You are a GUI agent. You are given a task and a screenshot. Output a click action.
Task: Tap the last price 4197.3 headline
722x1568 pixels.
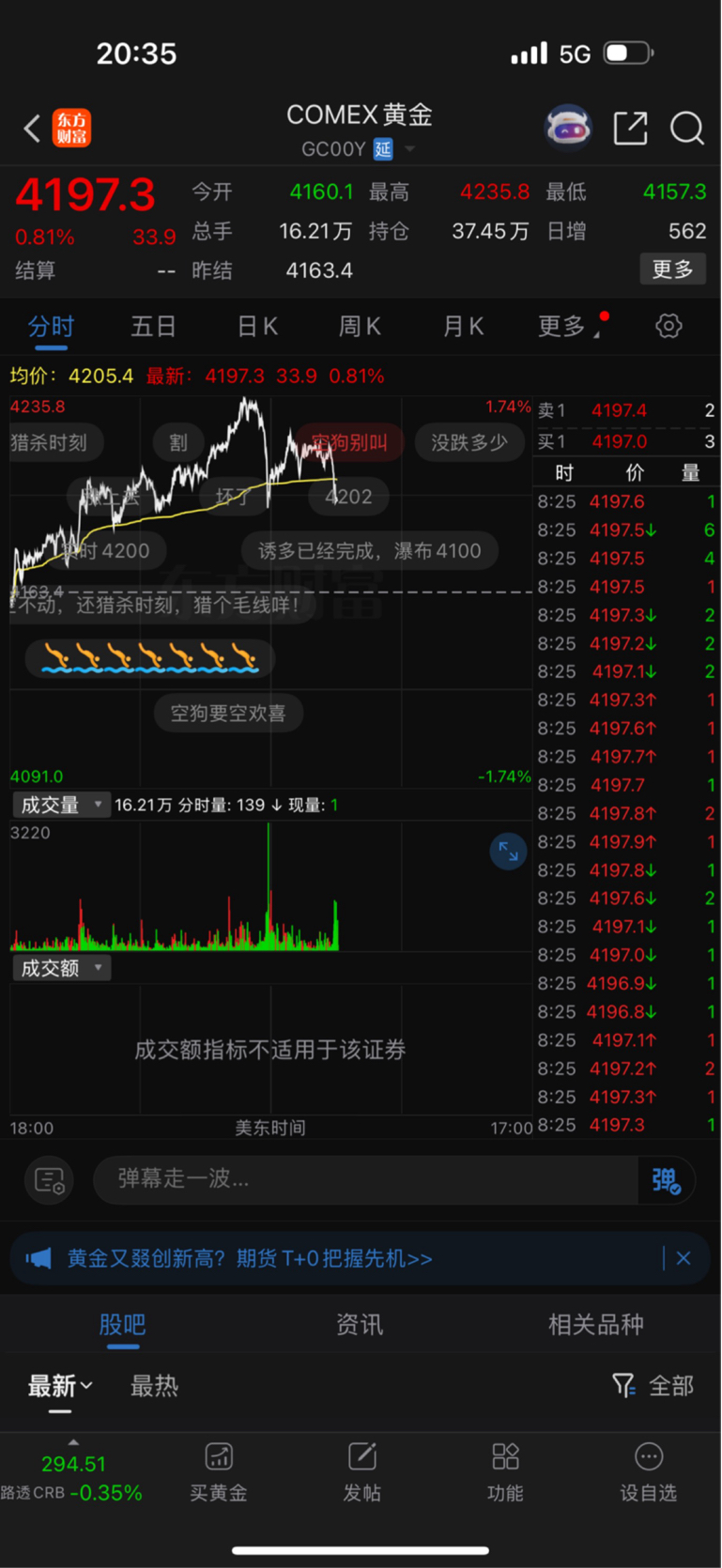point(85,194)
